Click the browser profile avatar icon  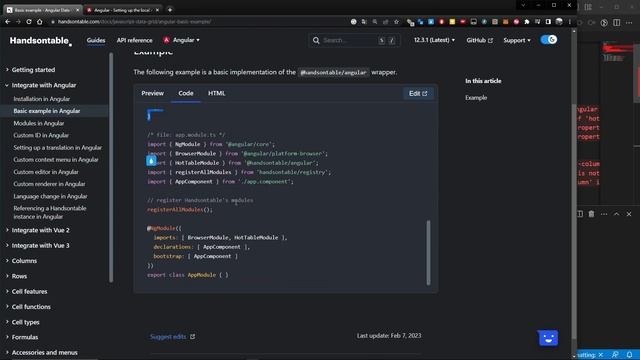(x=559, y=21)
